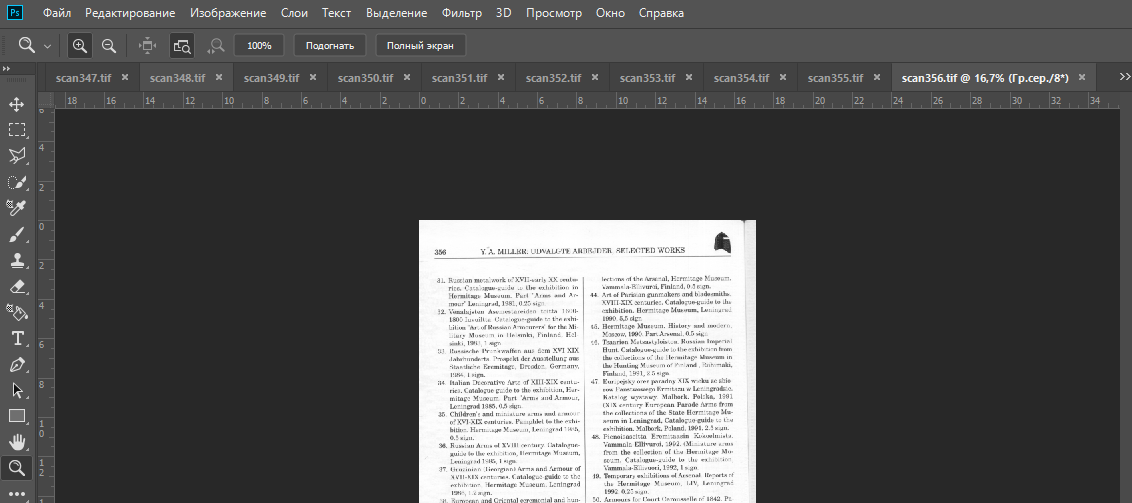Select the Horizontal Type tool
This screenshot has width=1132, height=503.
coord(17,338)
